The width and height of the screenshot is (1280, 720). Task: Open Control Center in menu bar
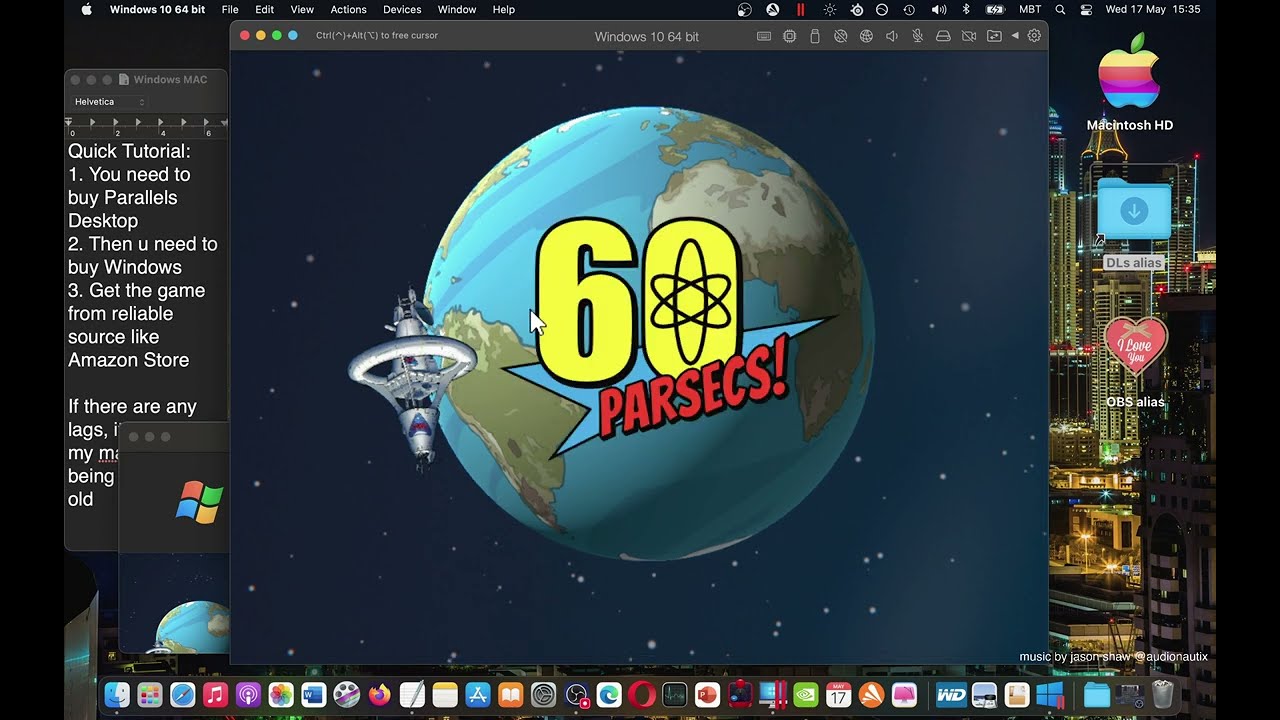tap(1086, 9)
